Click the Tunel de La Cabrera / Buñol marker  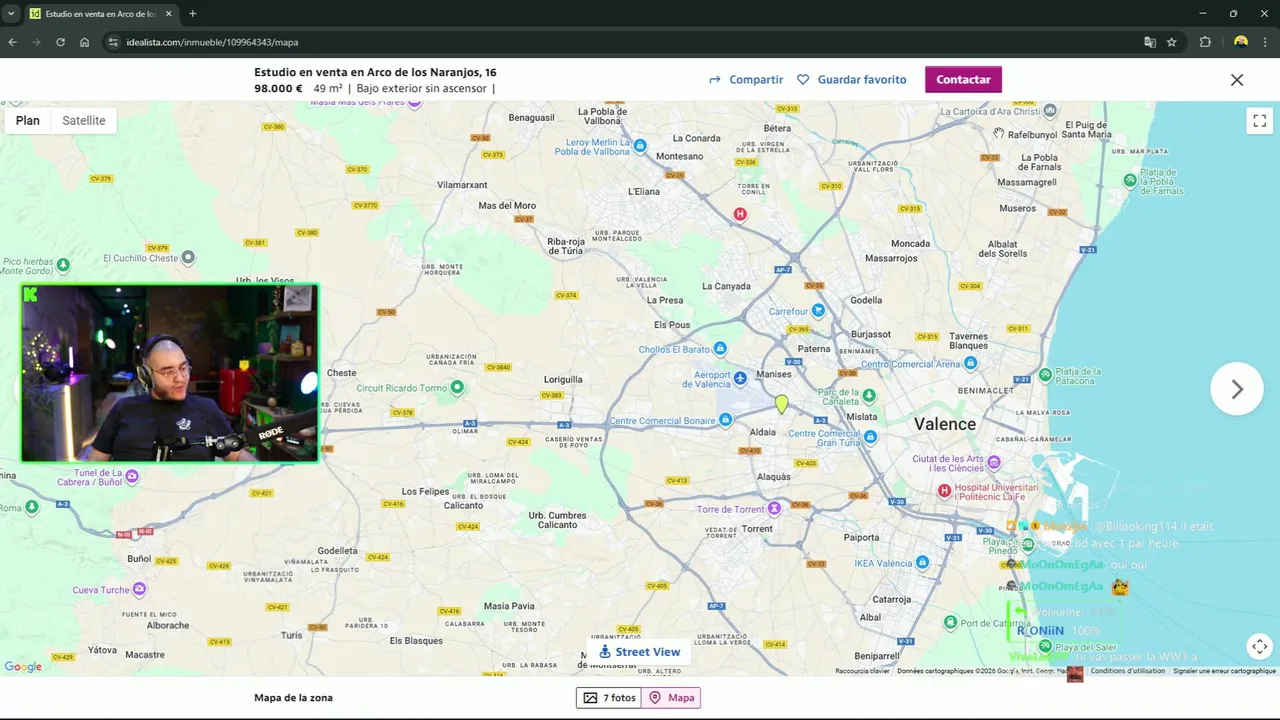(131, 477)
